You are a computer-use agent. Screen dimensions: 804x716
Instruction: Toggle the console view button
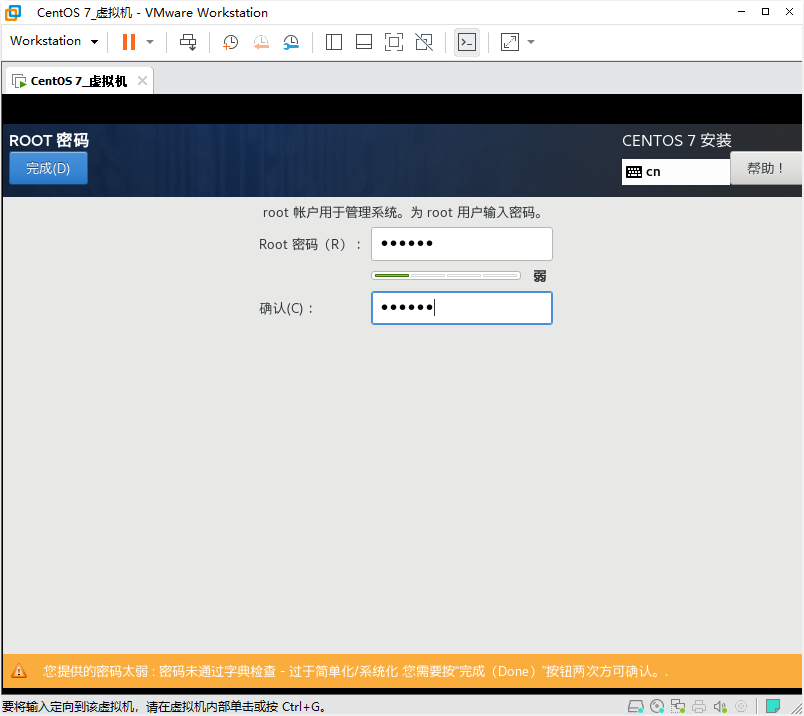coord(467,42)
